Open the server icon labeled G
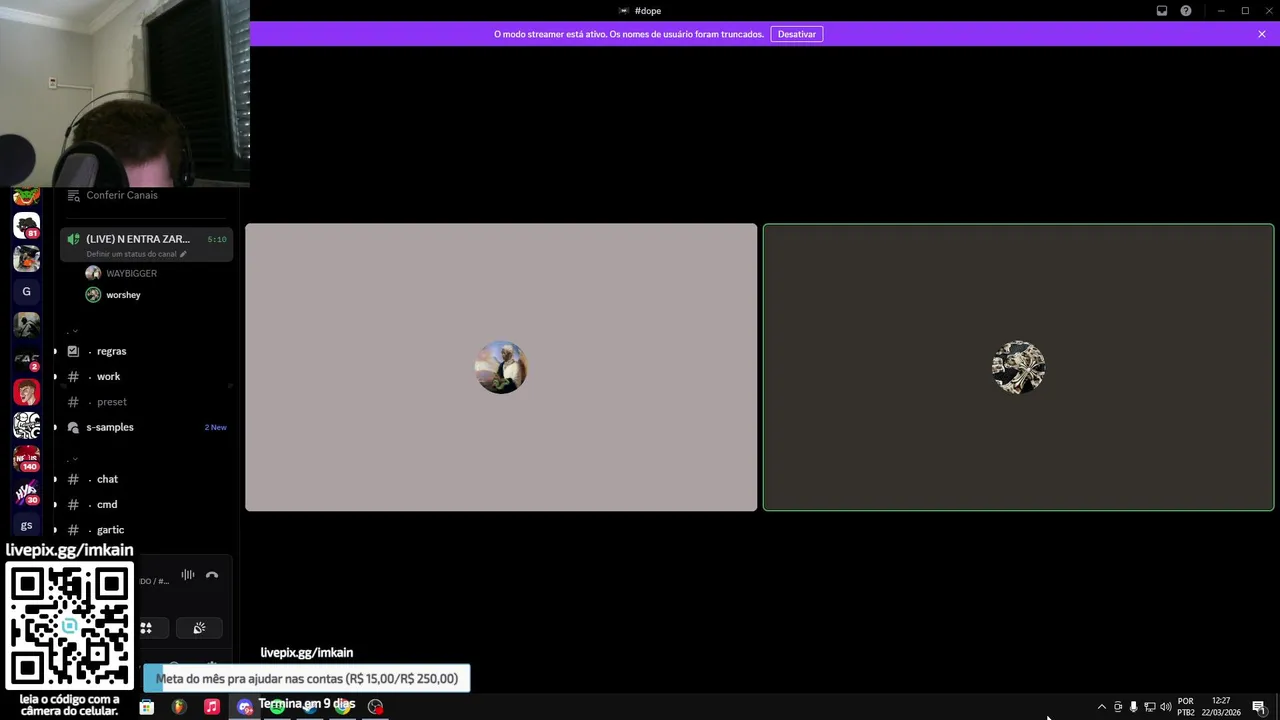This screenshot has width=1280, height=720. 27,292
